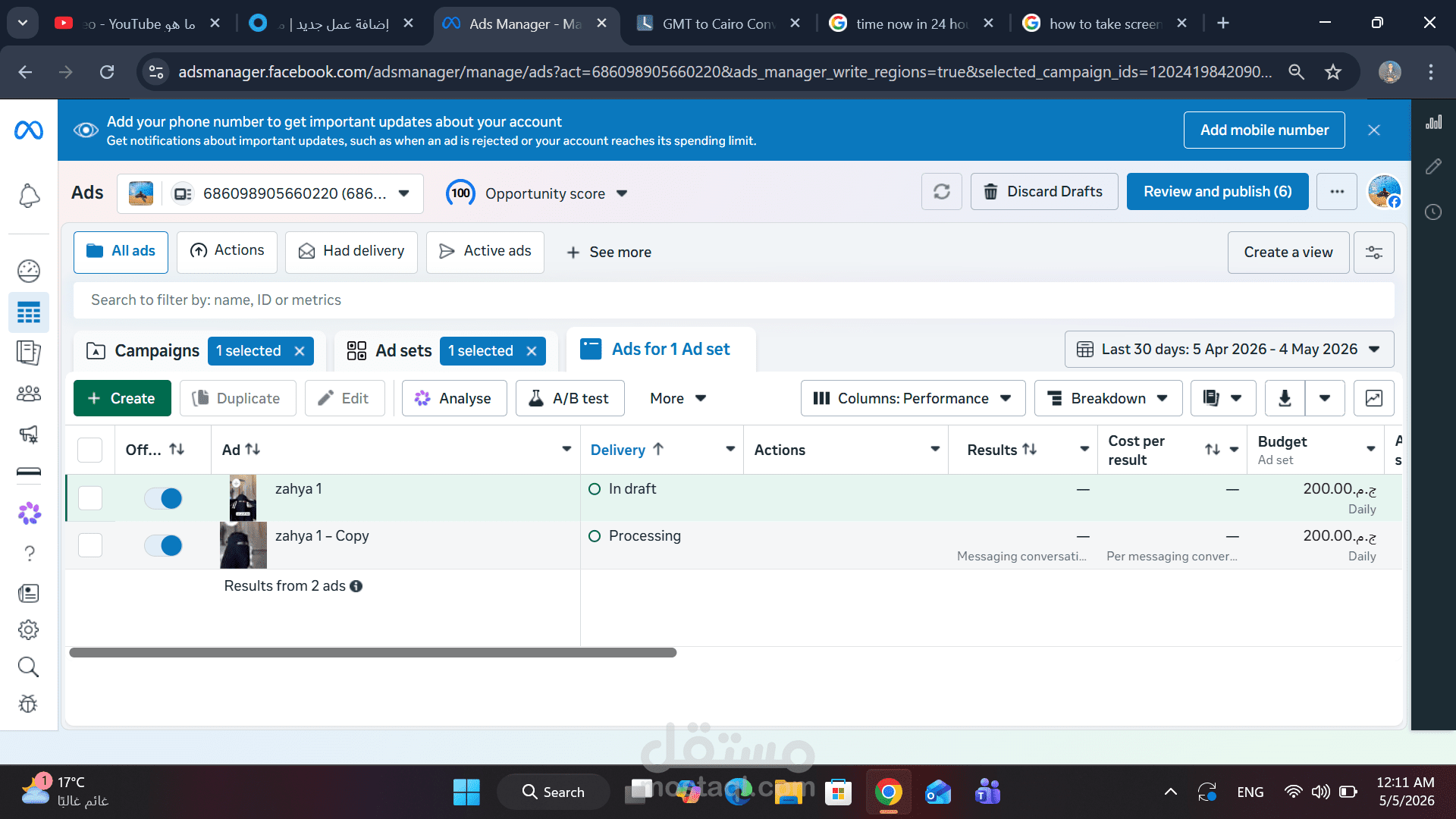The image size is (1456, 819).
Task: Open the charts view icon button
Action: coord(1374,398)
